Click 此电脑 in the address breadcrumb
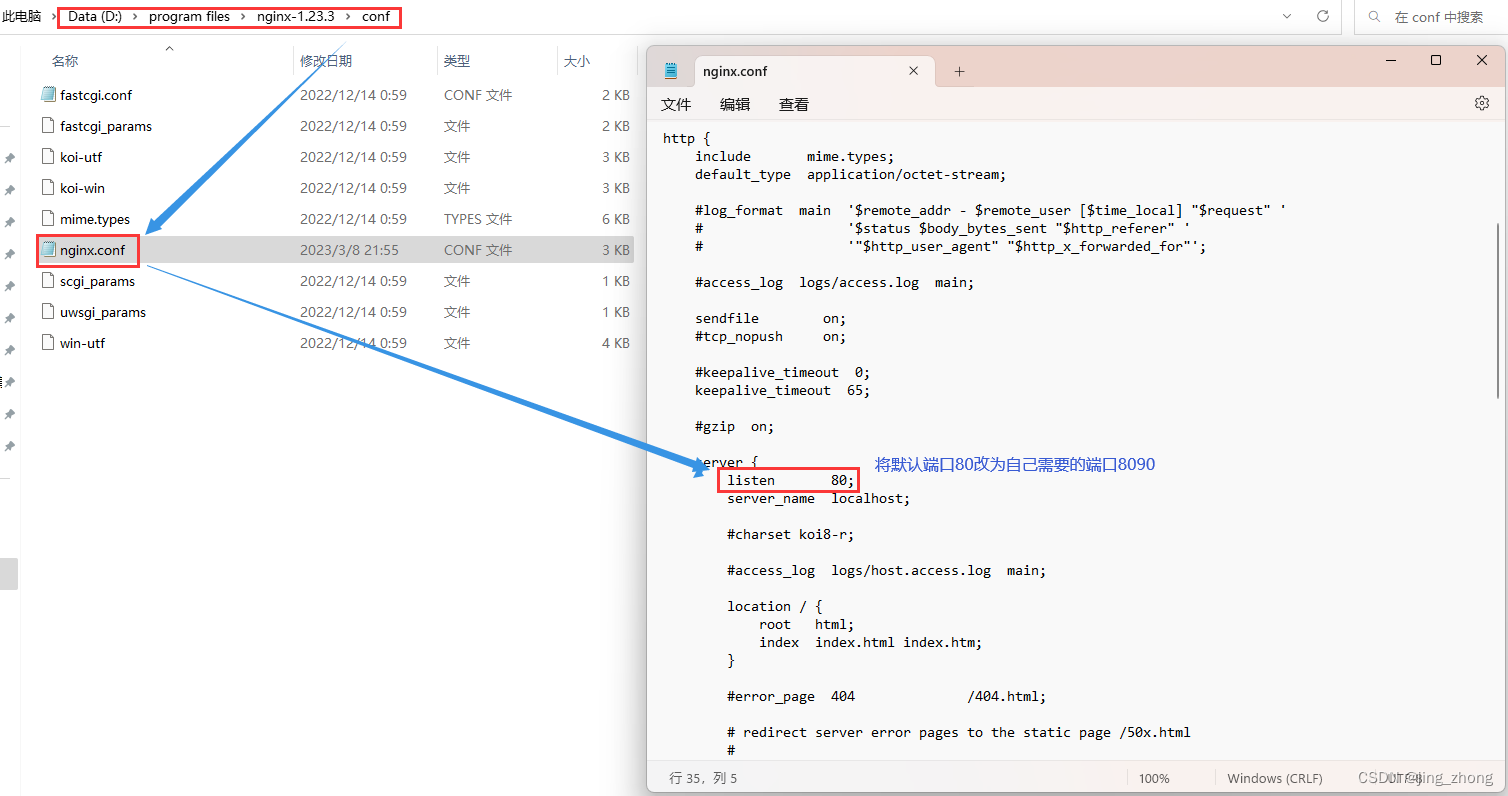1508x796 pixels. coord(22,17)
